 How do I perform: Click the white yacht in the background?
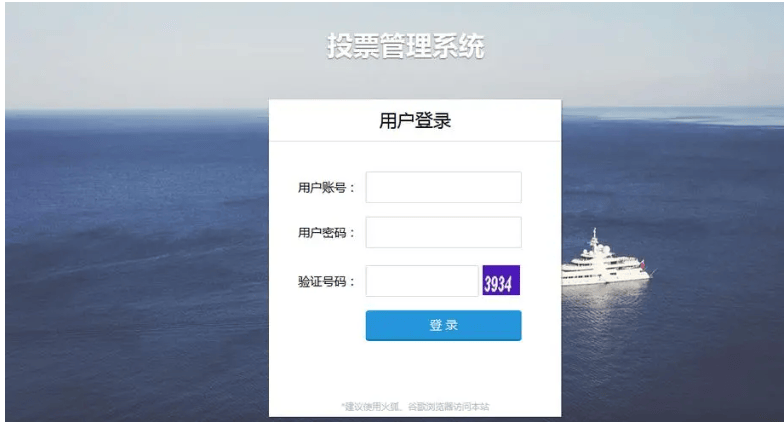603,267
